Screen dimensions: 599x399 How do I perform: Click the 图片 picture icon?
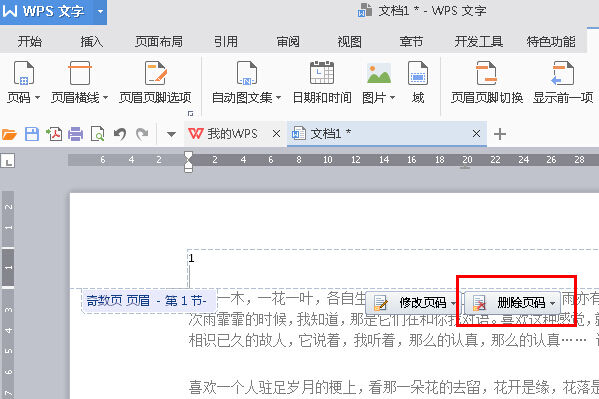tap(379, 73)
